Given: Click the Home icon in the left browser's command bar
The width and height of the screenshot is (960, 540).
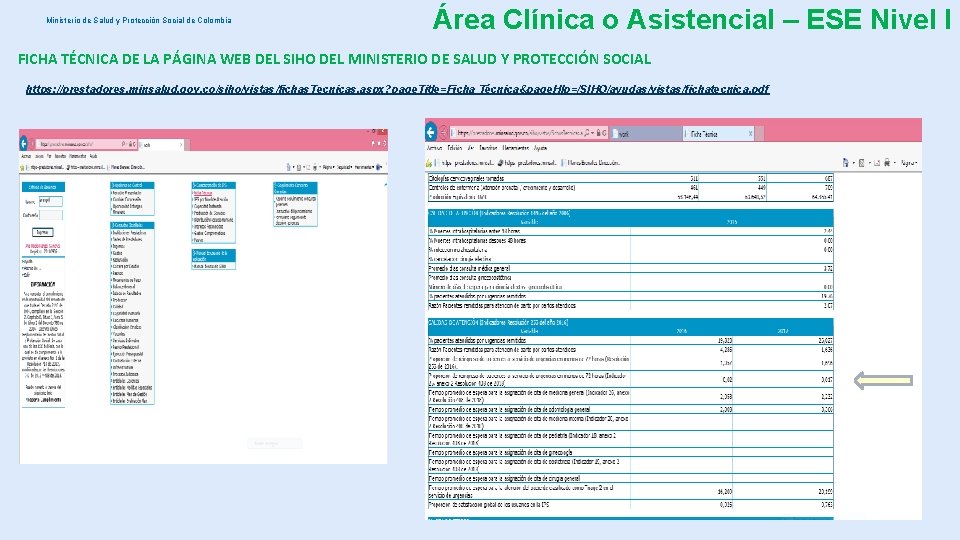Looking at the screenshot, I should click(289, 167).
